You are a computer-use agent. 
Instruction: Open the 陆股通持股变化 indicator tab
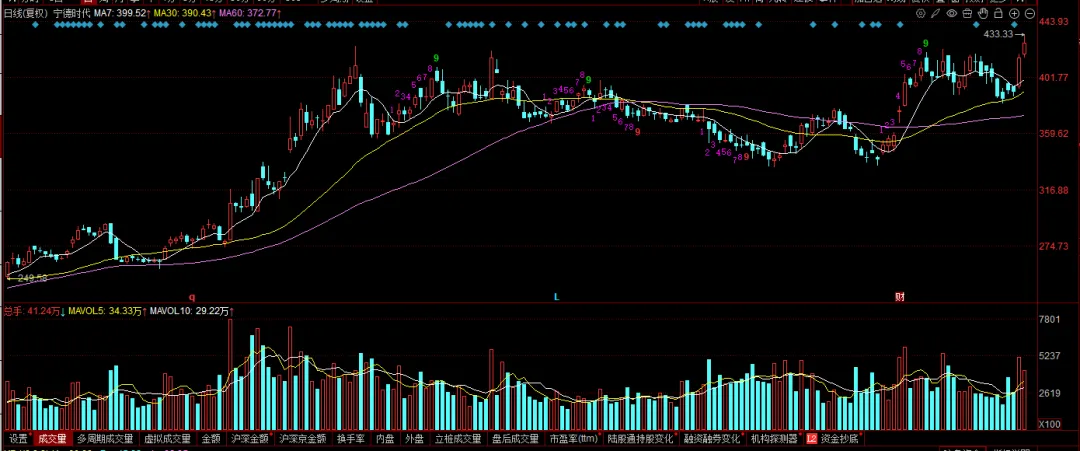click(x=640, y=438)
